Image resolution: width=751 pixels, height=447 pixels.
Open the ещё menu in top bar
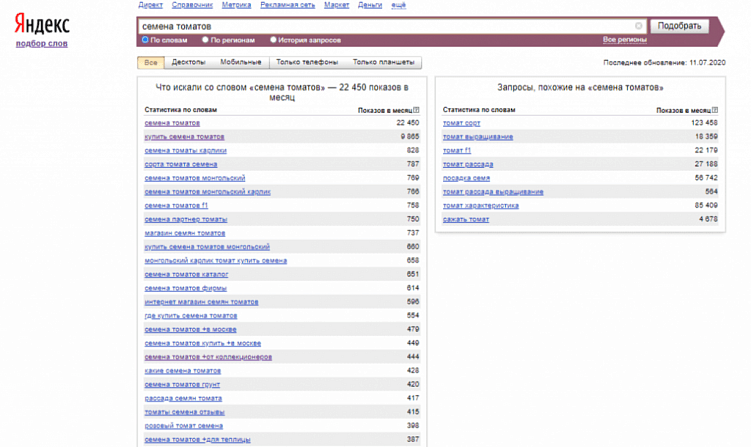[x=398, y=5]
